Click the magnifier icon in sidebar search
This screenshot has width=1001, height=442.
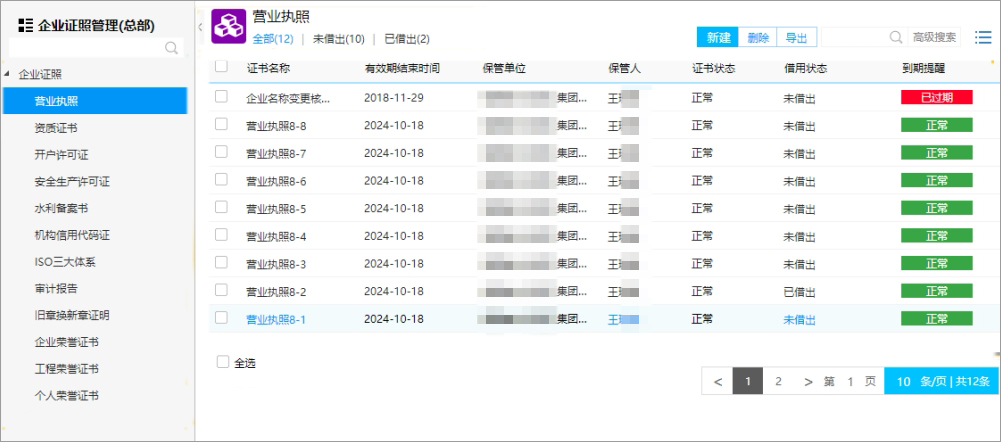[x=171, y=48]
